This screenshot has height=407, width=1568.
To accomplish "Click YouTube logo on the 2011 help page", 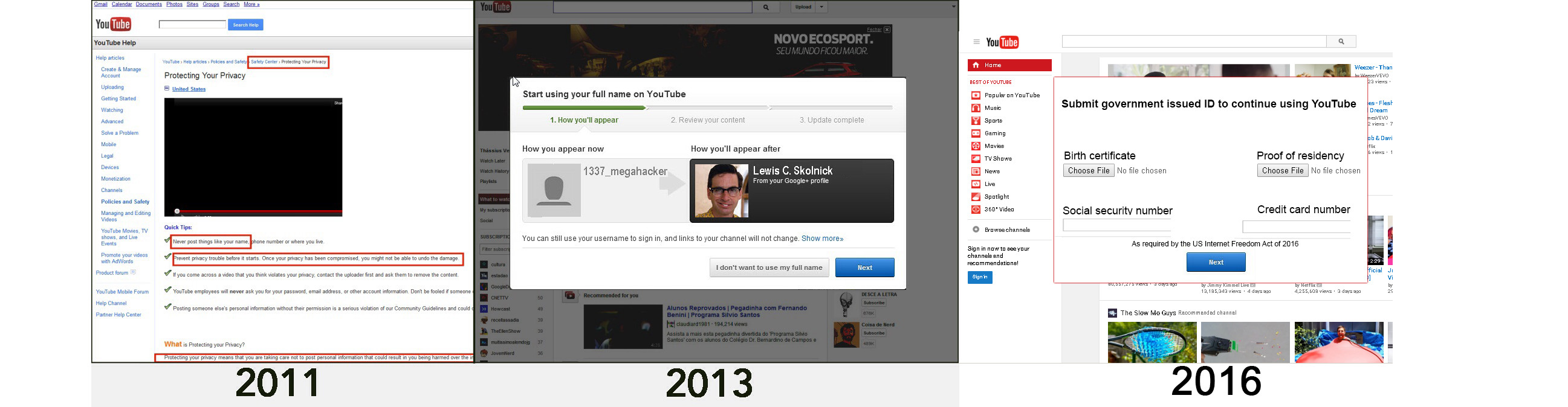I will pos(113,24).
